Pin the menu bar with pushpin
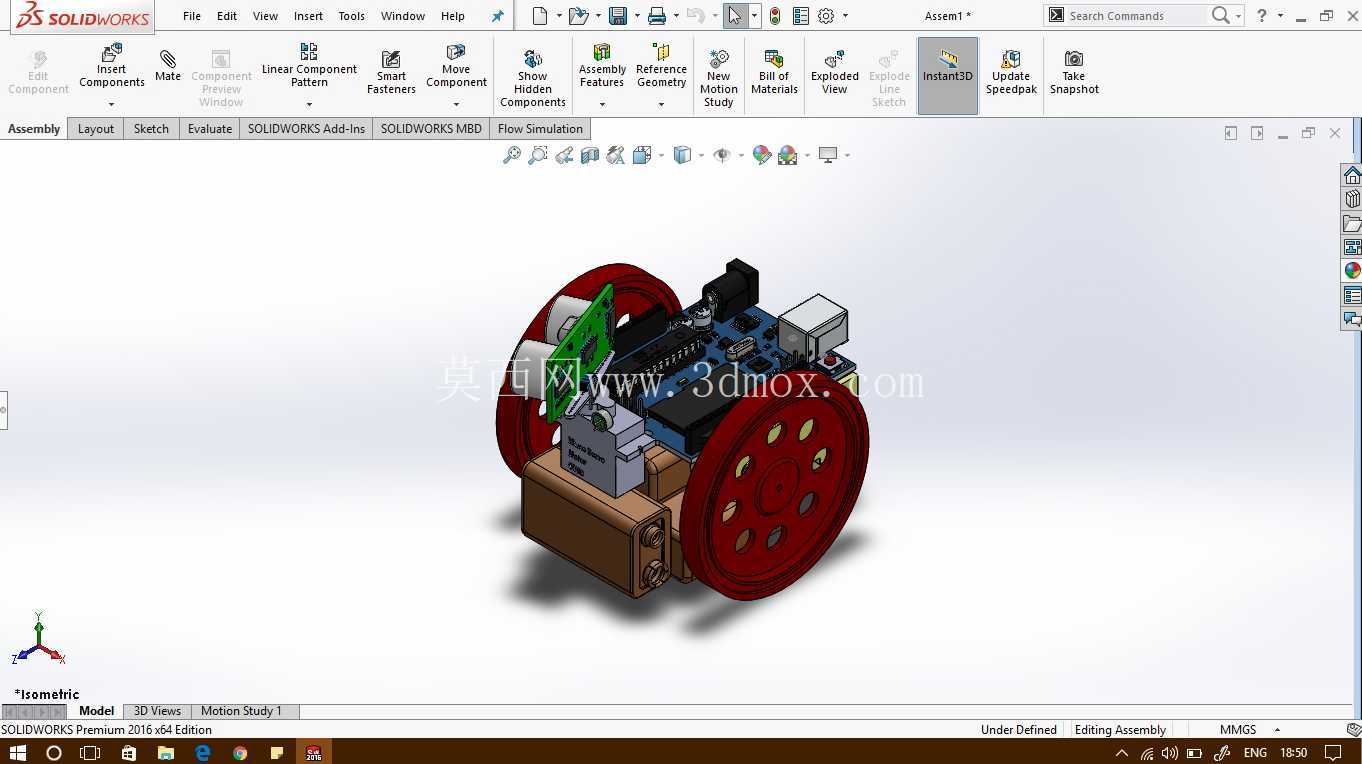The image size is (1362, 764). (x=498, y=16)
